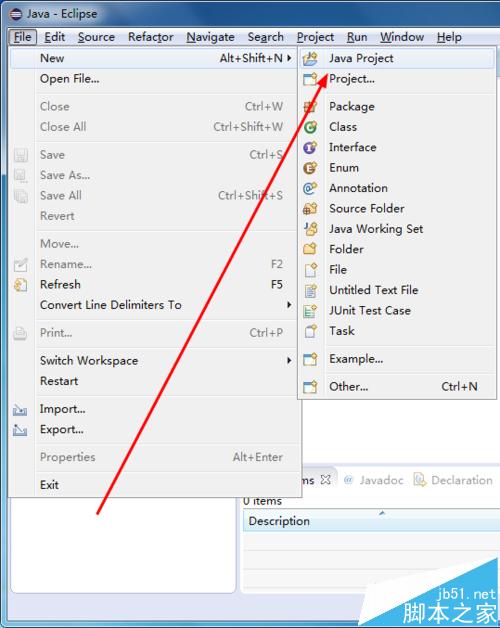Toggle sort arrow on Description column
The width and height of the screenshot is (500, 628).
pyautogui.click(x=382, y=513)
